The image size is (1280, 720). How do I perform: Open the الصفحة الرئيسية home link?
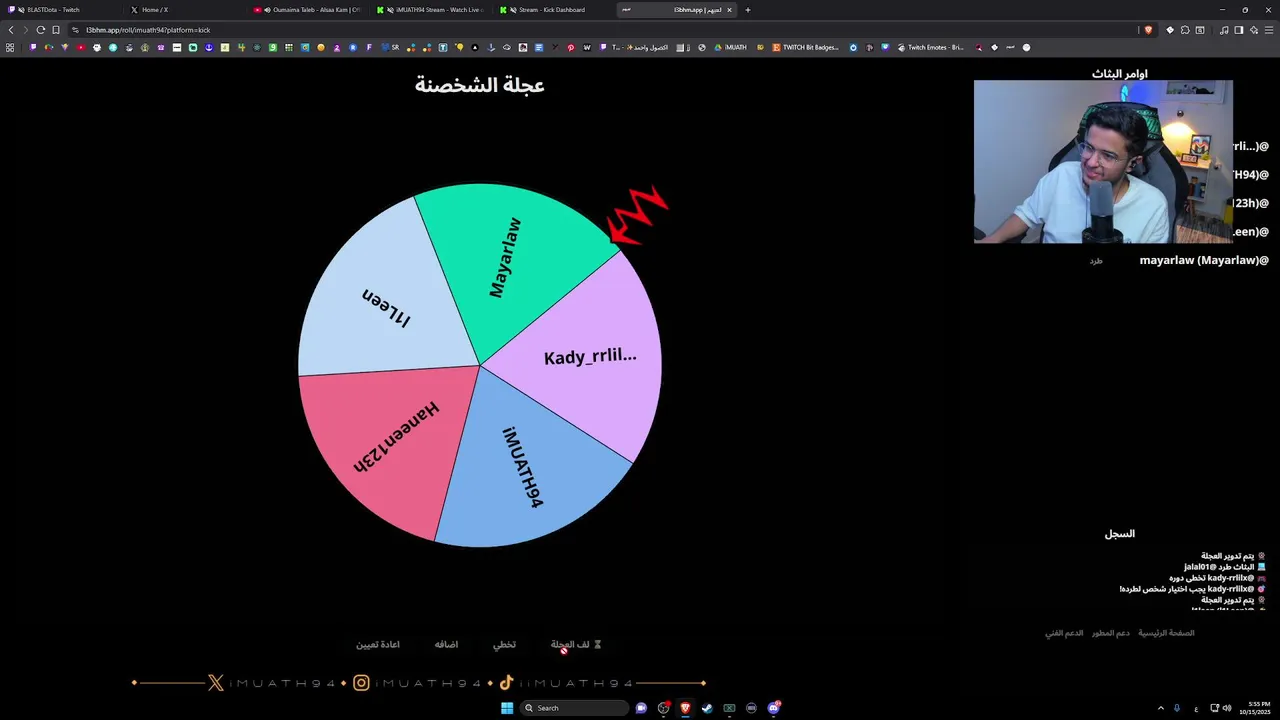point(1166,633)
